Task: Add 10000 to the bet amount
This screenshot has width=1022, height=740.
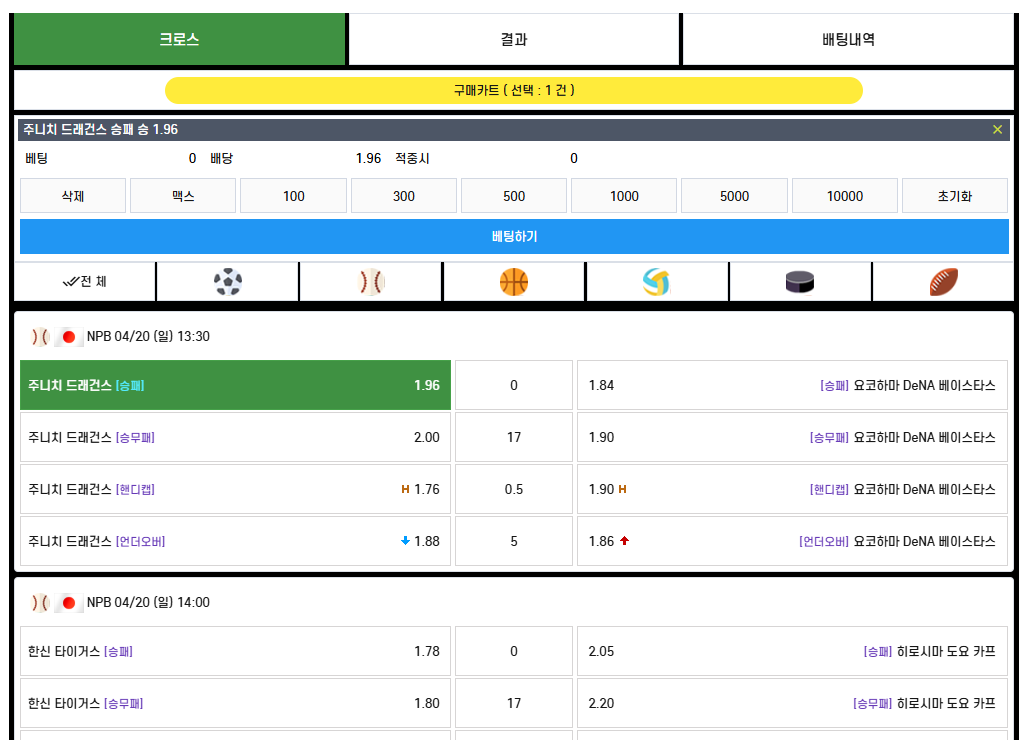Action: [x=845, y=196]
